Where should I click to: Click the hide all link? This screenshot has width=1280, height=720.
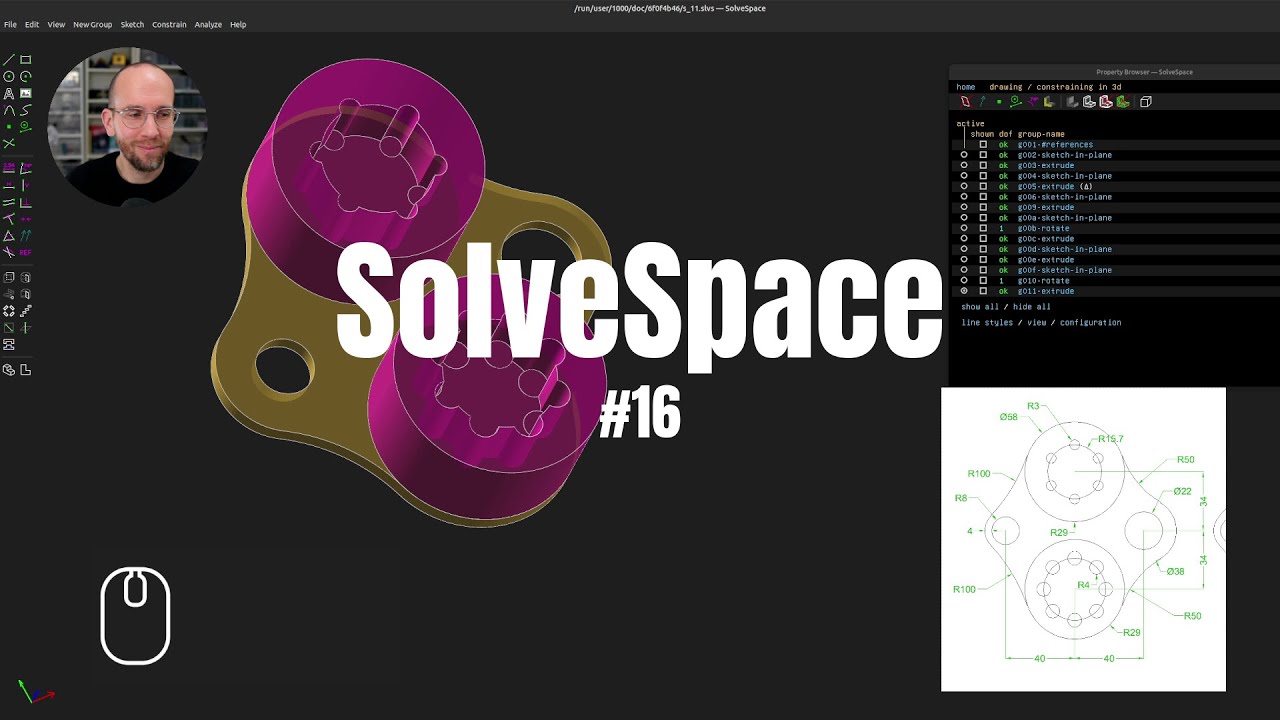[x=1031, y=307]
